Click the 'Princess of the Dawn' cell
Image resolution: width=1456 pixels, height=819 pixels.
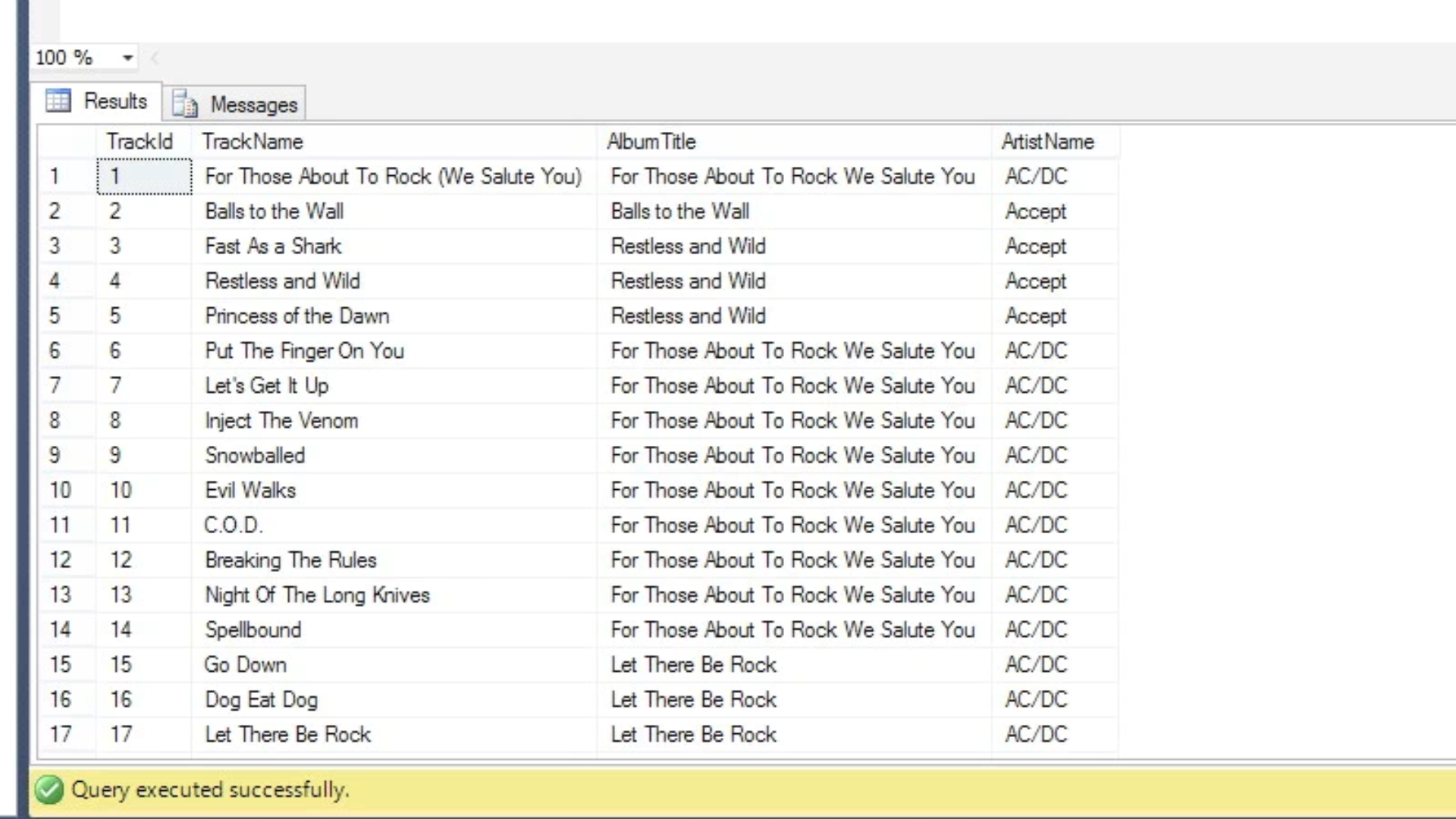tap(297, 316)
